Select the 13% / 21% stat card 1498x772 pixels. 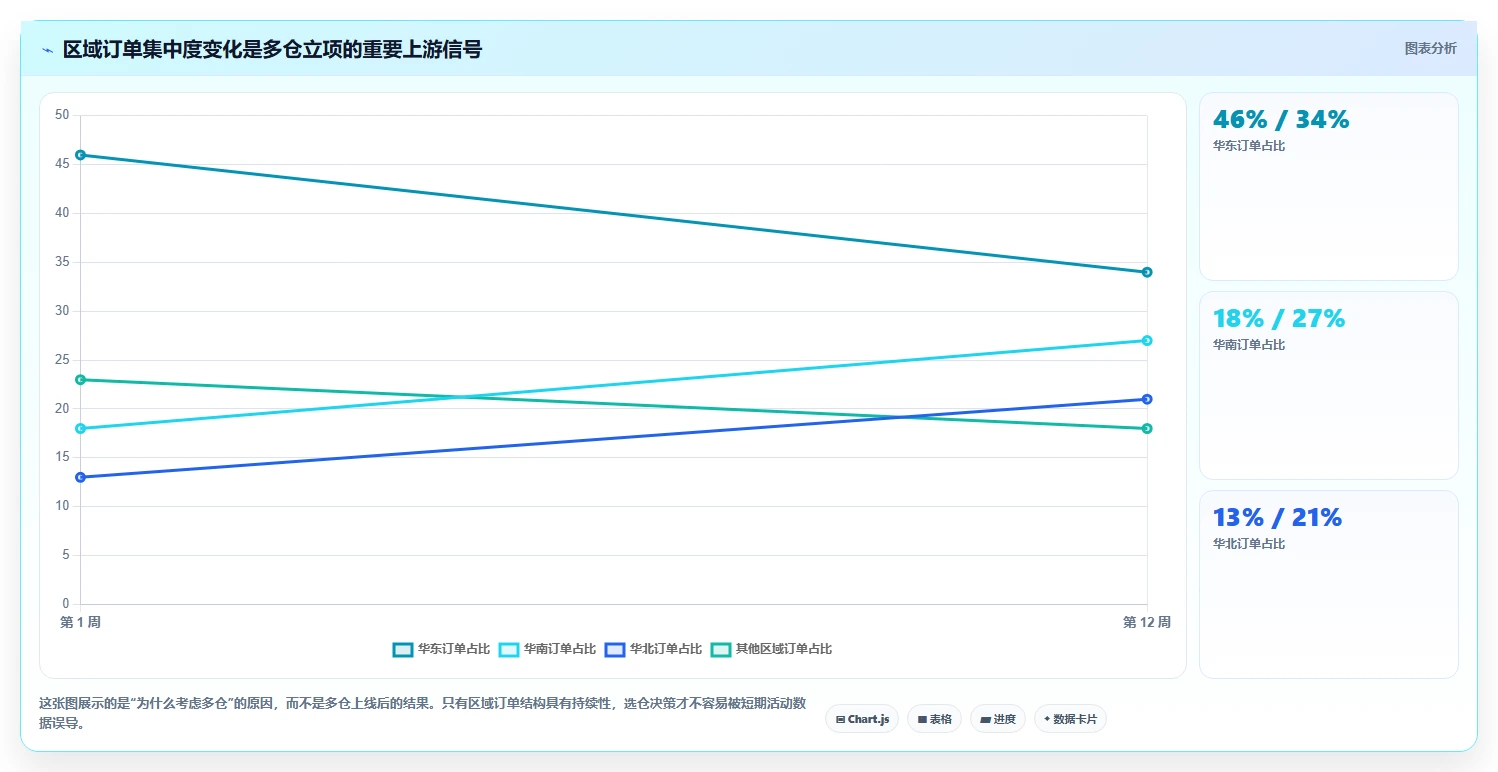tap(1328, 585)
